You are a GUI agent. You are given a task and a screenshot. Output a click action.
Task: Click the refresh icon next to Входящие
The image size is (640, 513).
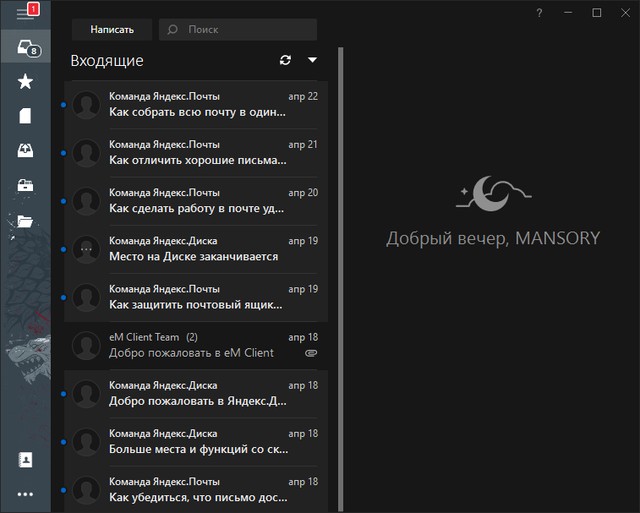click(x=286, y=60)
